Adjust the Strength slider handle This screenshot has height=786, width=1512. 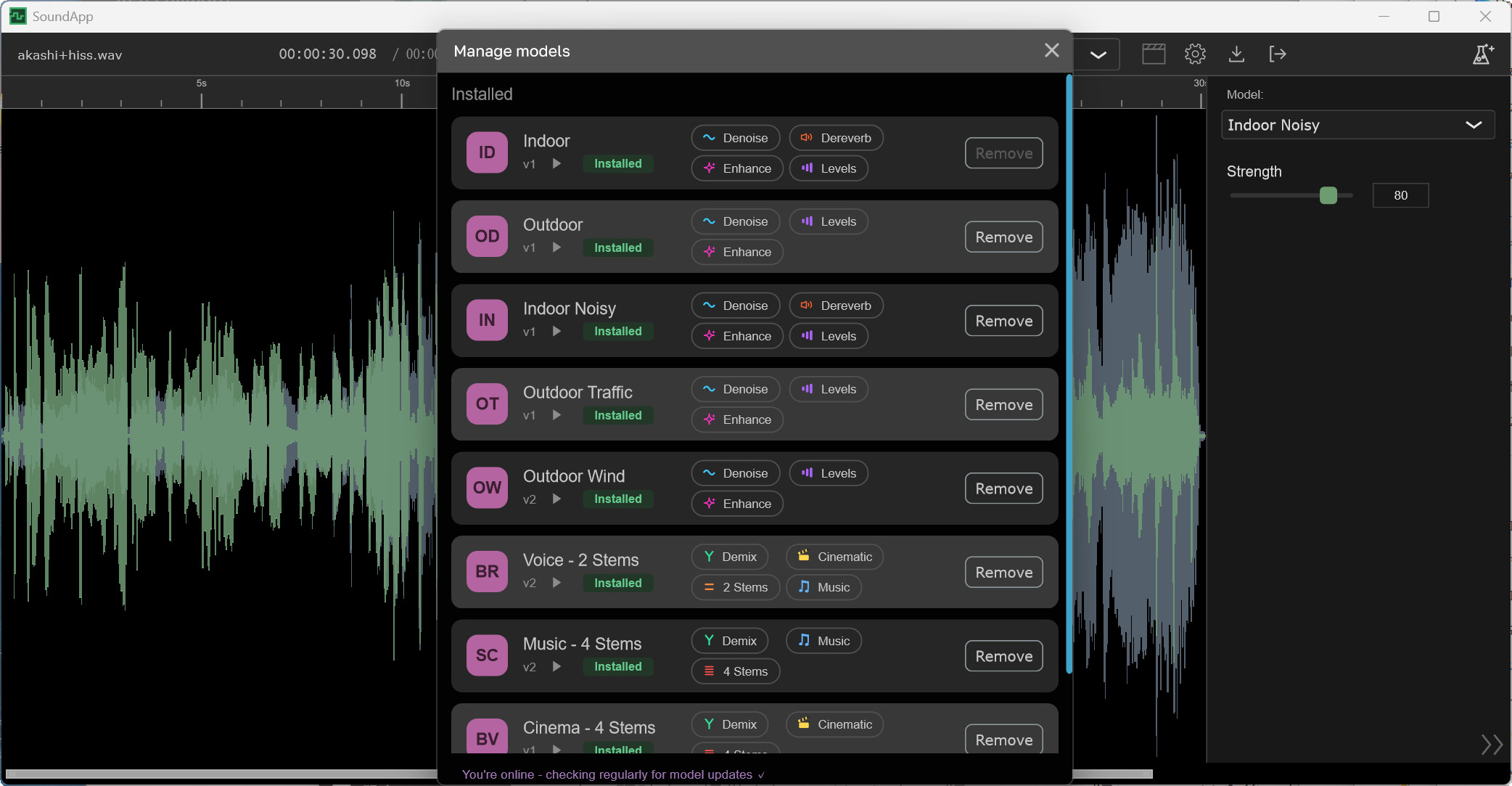(x=1328, y=195)
